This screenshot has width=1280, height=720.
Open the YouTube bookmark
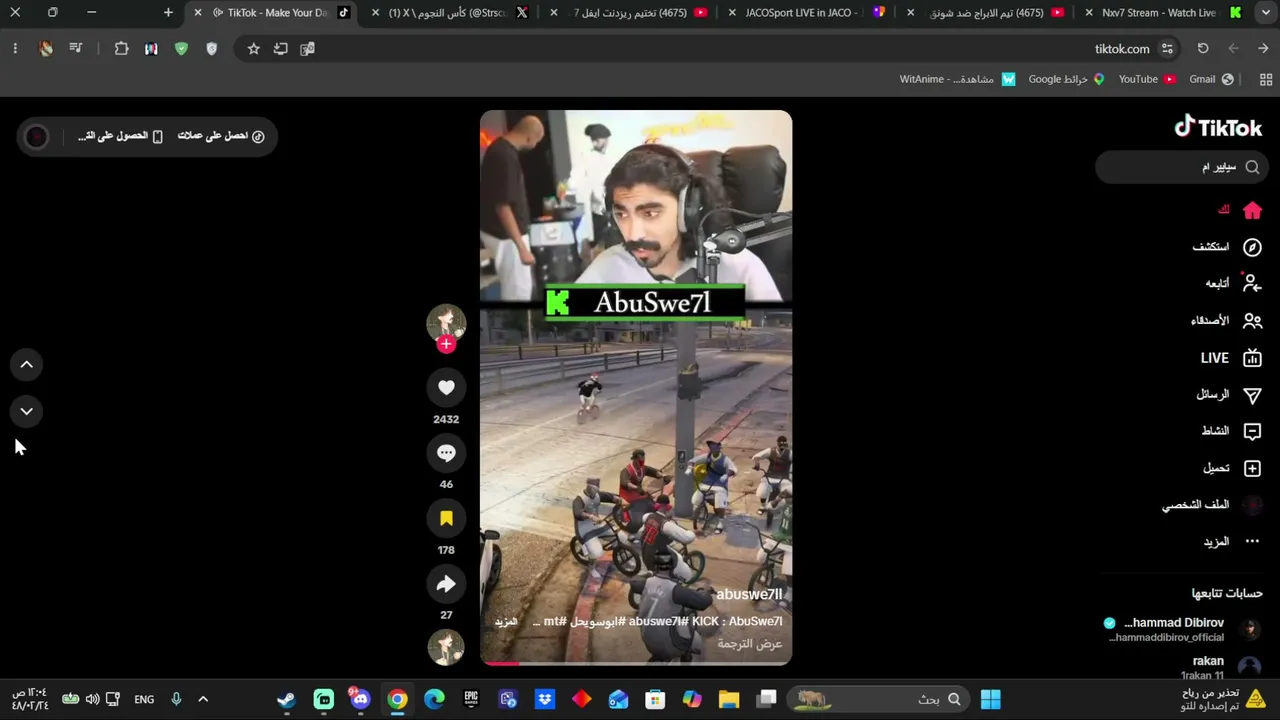click(1148, 79)
